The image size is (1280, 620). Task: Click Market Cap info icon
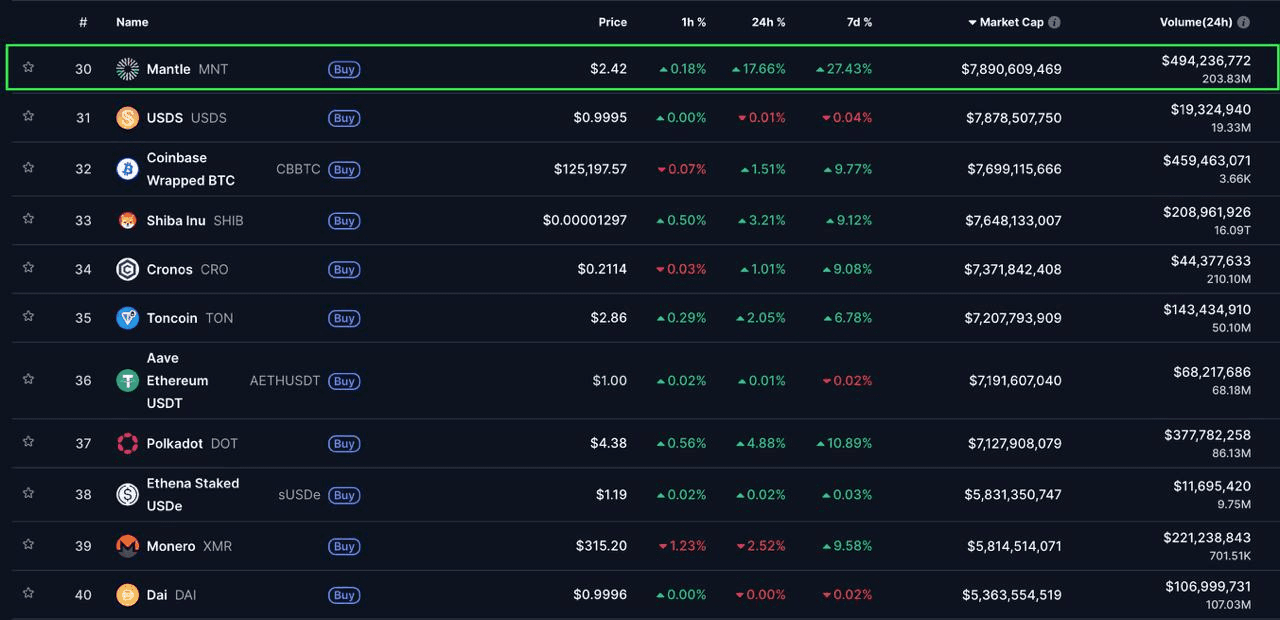[x=1054, y=22]
